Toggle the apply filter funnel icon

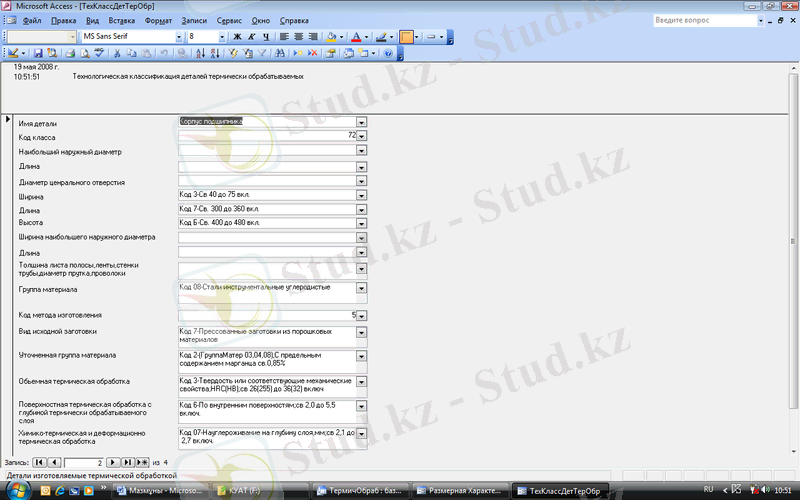262,53
